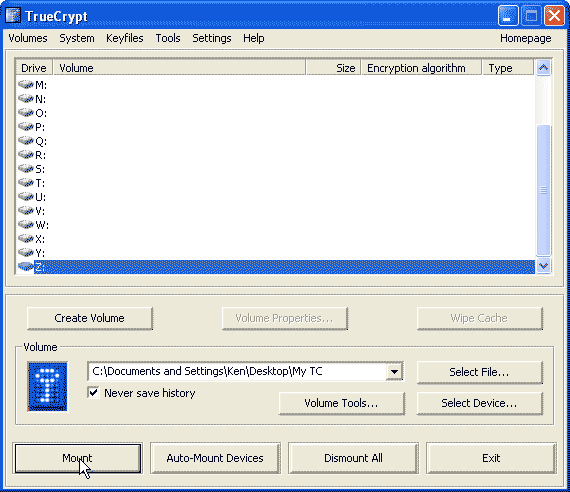Click the N: drive icon
The image size is (570, 492).
click(x=26, y=99)
